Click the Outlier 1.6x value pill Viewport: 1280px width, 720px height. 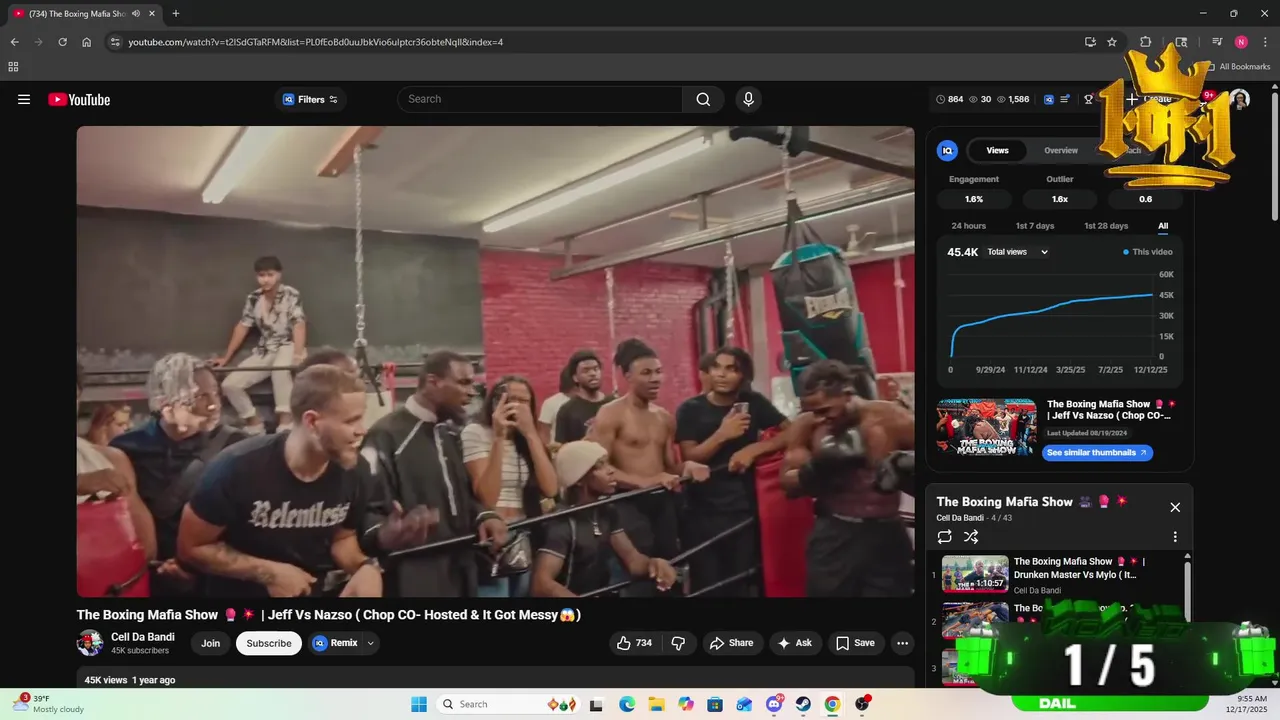pyautogui.click(x=1060, y=199)
